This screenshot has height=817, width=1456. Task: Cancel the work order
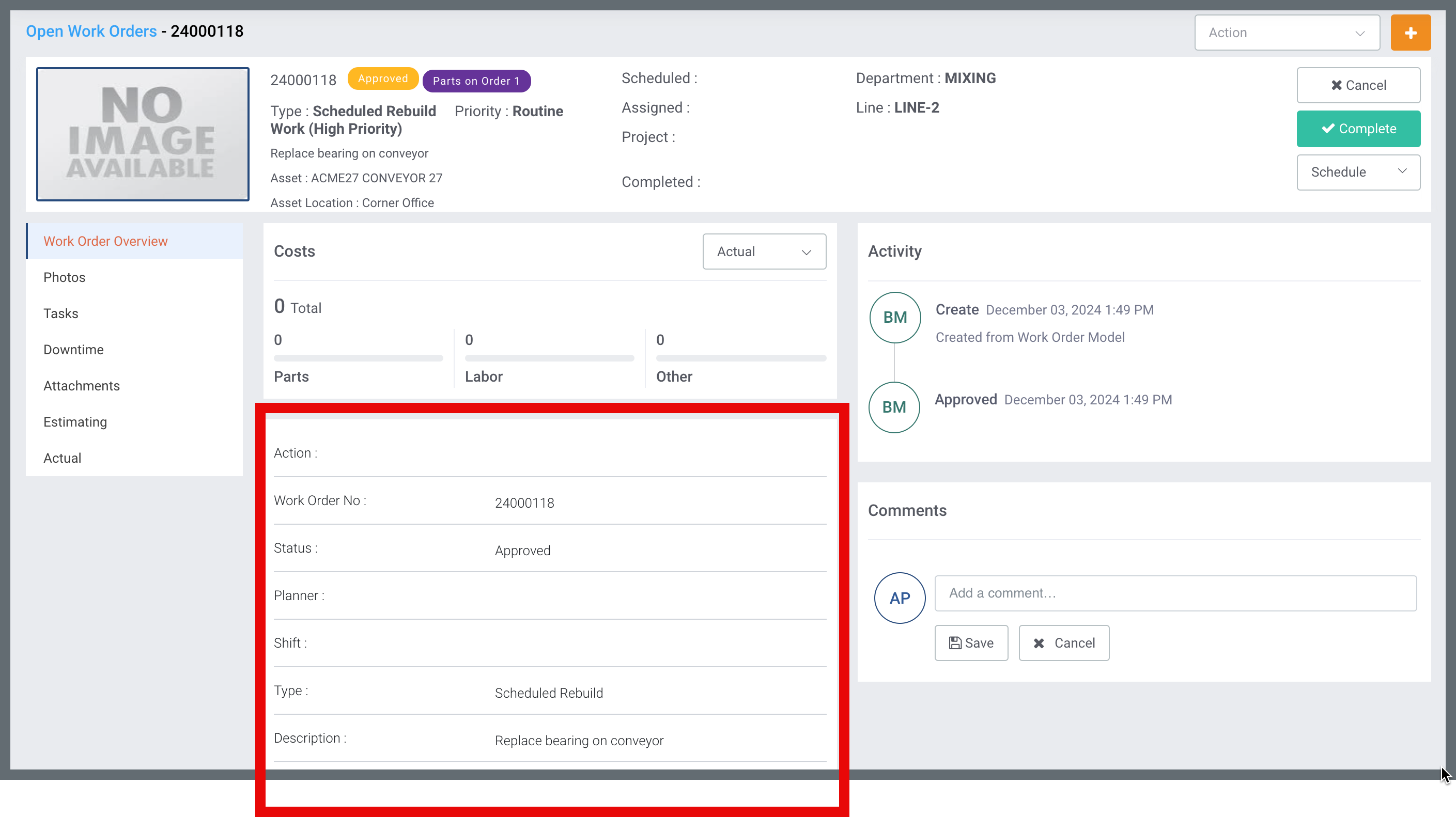(x=1358, y=85)
